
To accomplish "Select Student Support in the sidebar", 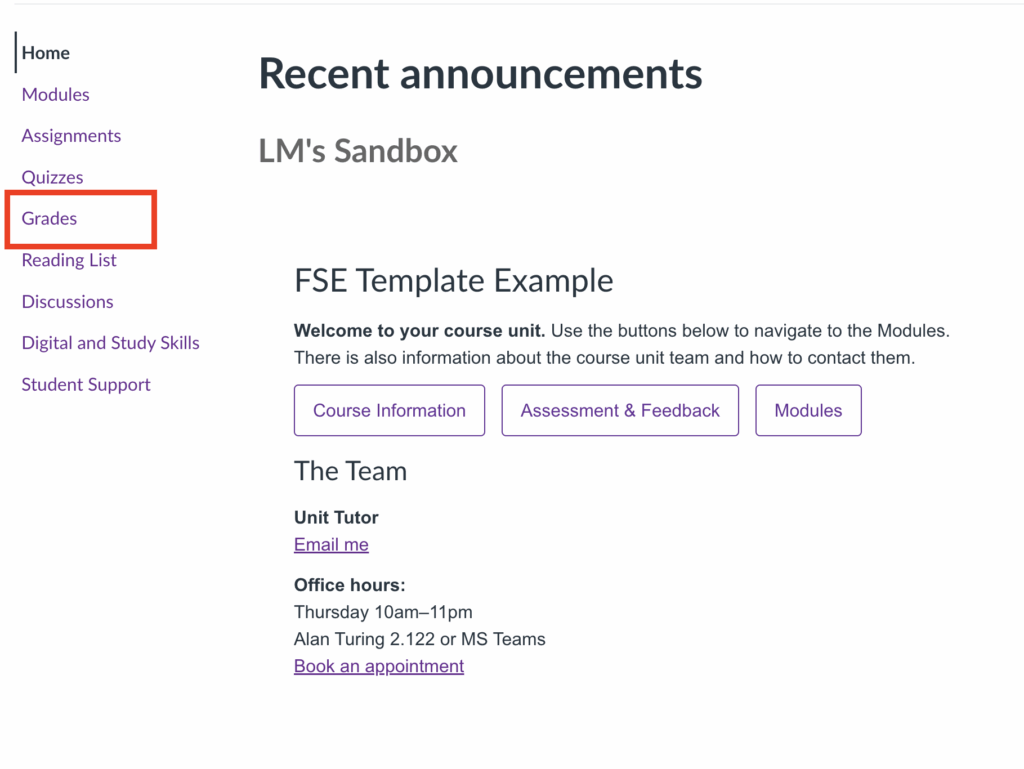I will [x=86, y=385].
